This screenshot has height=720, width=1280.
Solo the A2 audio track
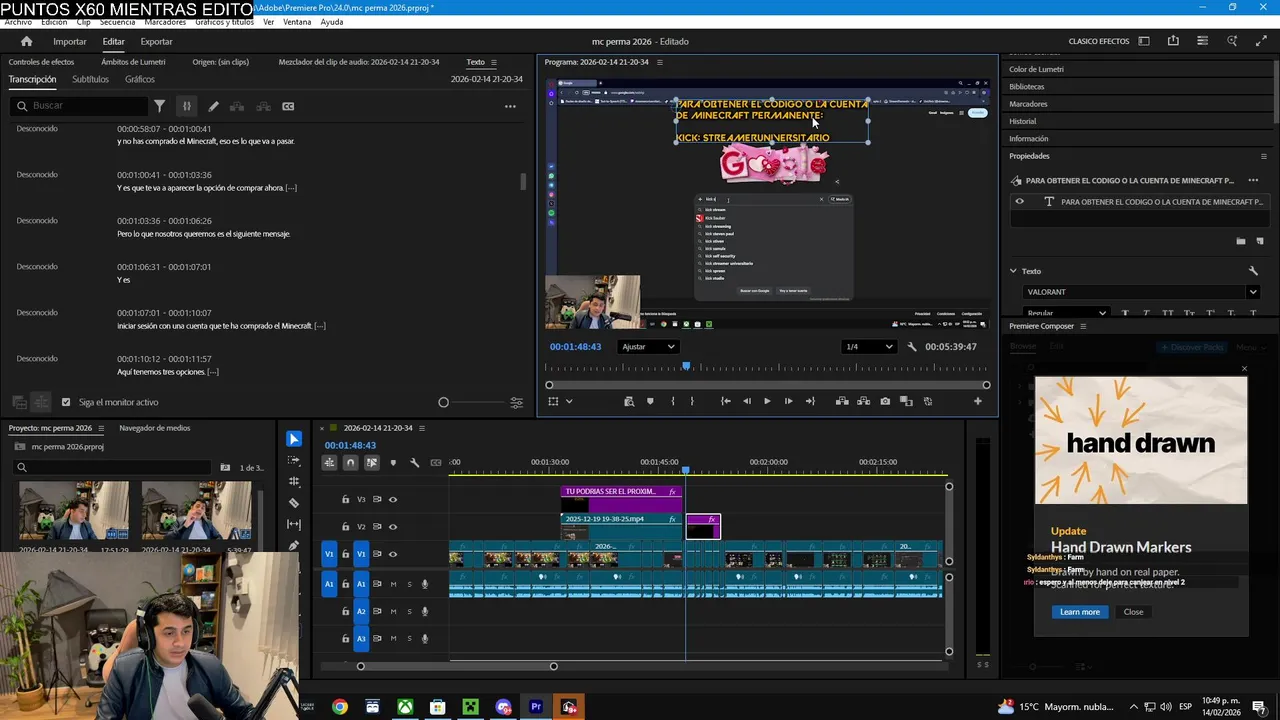[409, 611]
